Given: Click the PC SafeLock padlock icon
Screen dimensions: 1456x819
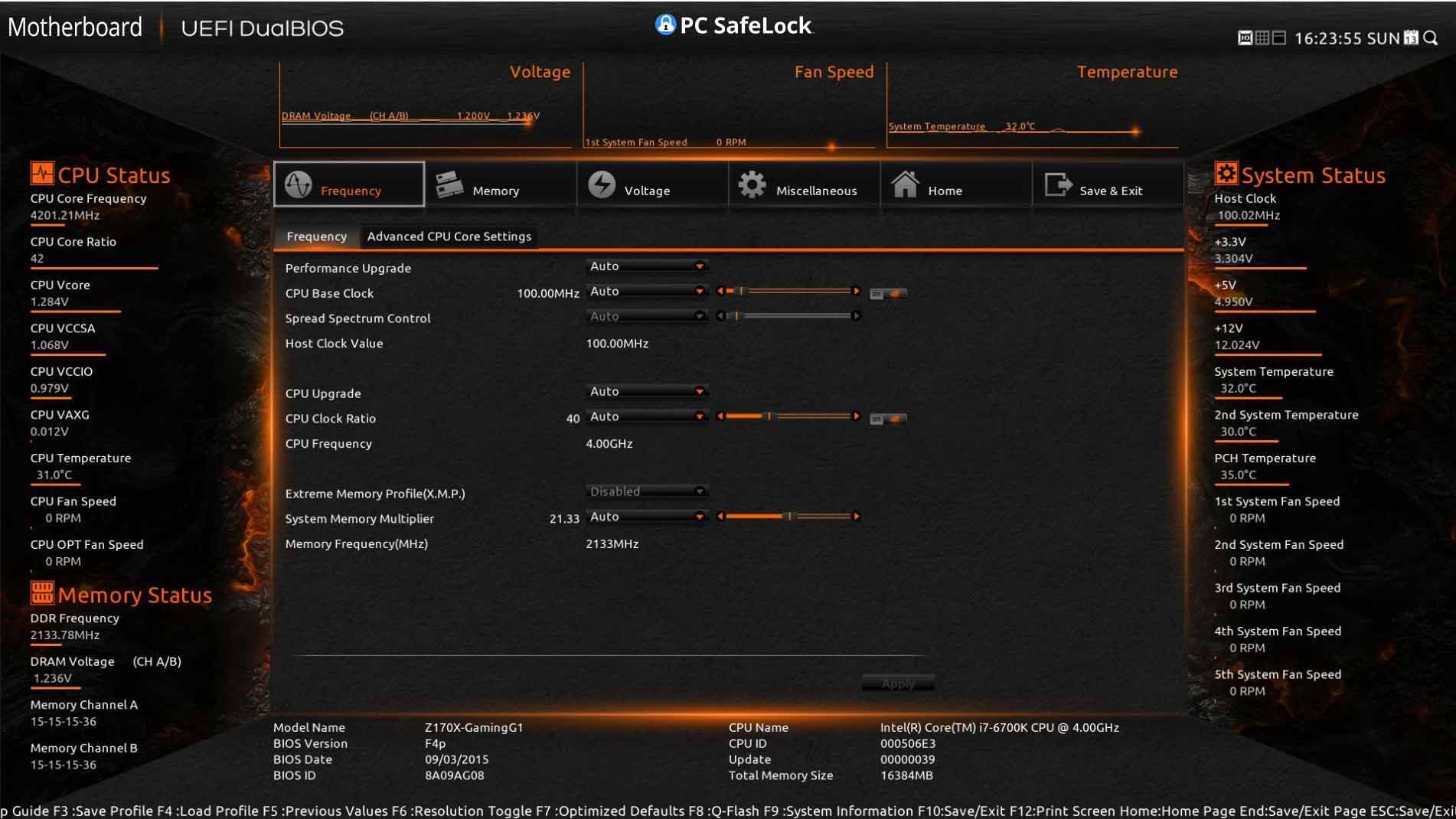Looking at the screenshot, I should pos(665,24).
